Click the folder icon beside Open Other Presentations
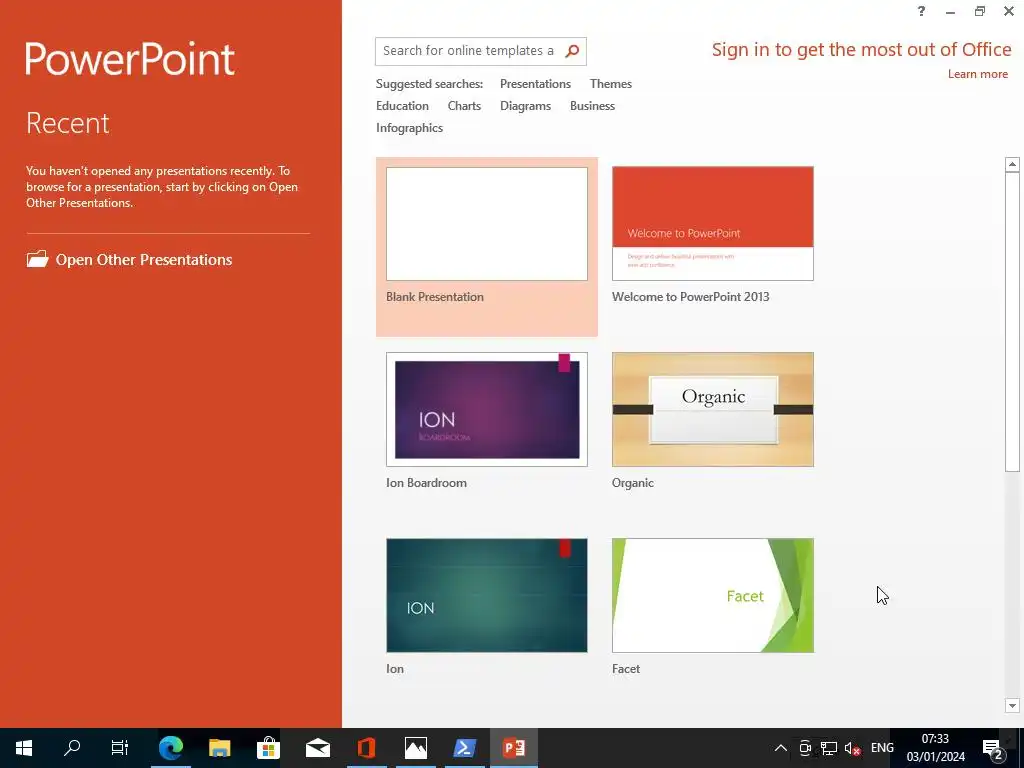The image size is (1024, 768). click(x=37, y=259)
